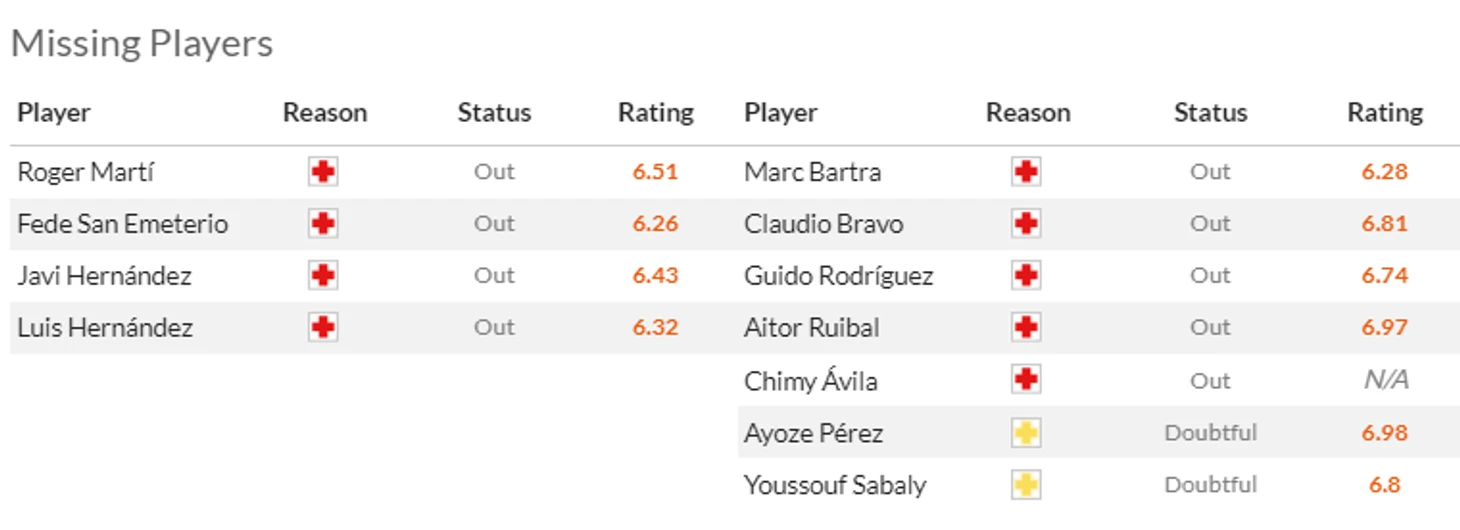Image resolution: width=1460 pixels, height=530 pixels.
Task: Click the right table Status column header
Action: coord(1210,113)
